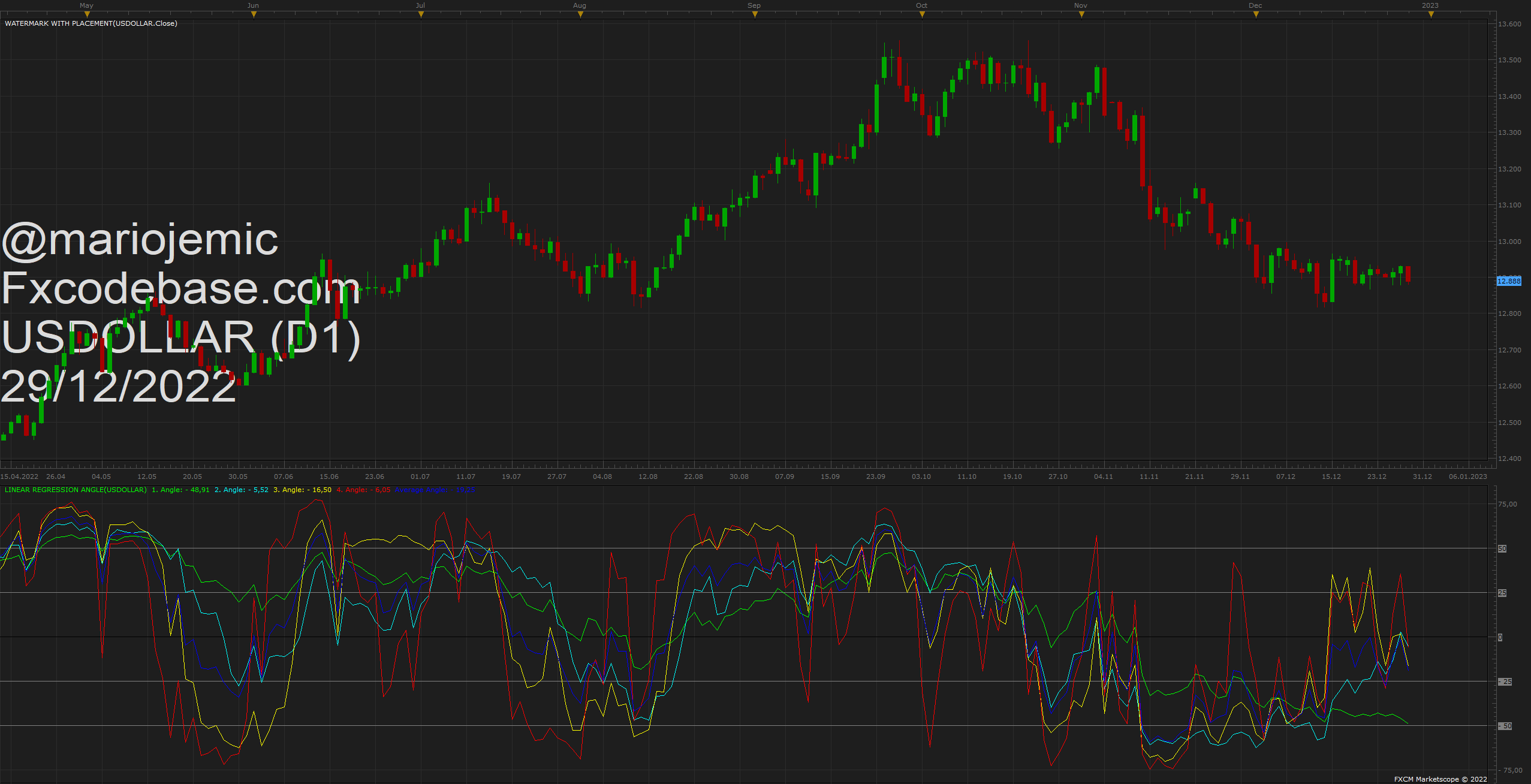Click the 50 level label in indicator pane
The height and width of the screenshot is (784, 1531).
1502,548
